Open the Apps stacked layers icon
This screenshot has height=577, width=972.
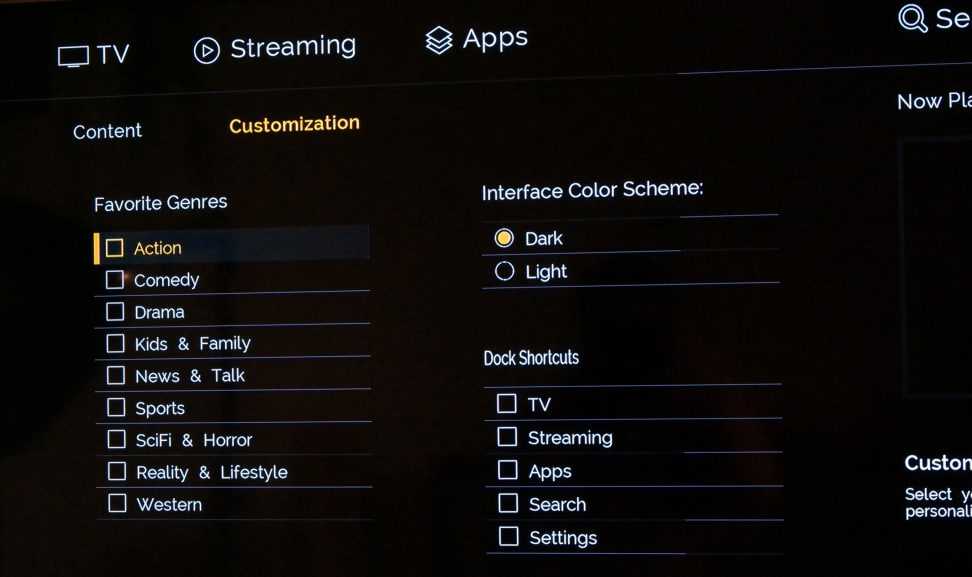[x=439, y=40]
